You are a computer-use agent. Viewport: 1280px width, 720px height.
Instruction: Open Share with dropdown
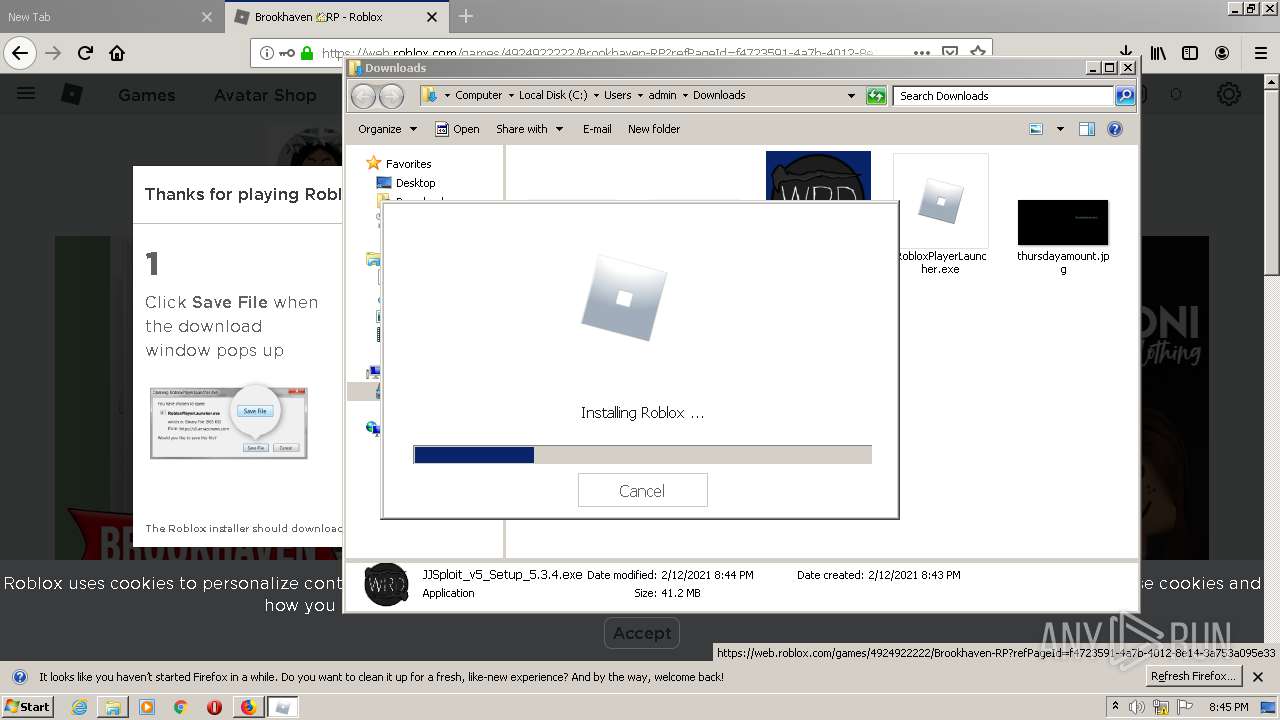(x=529, y=129)
